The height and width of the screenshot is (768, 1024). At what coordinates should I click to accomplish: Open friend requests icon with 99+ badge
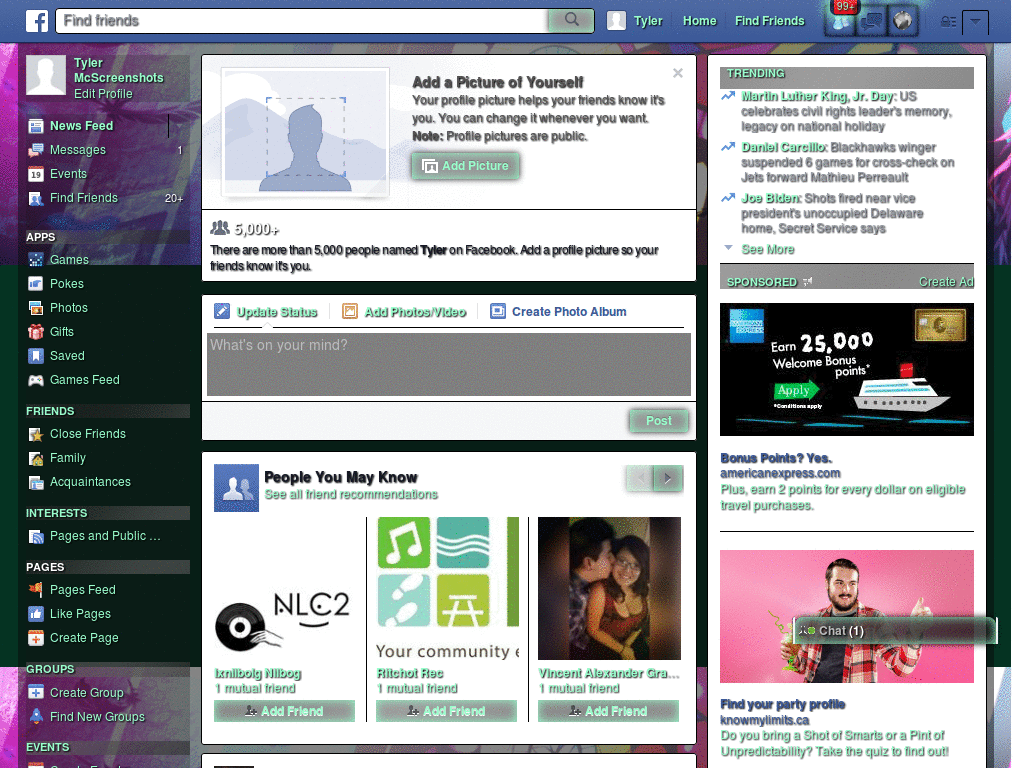840,21
